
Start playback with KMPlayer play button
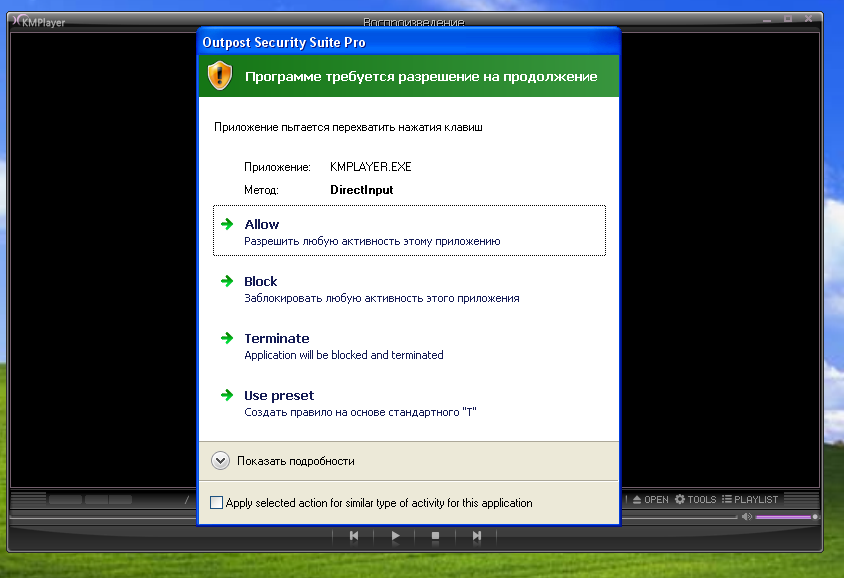point(395,536)
